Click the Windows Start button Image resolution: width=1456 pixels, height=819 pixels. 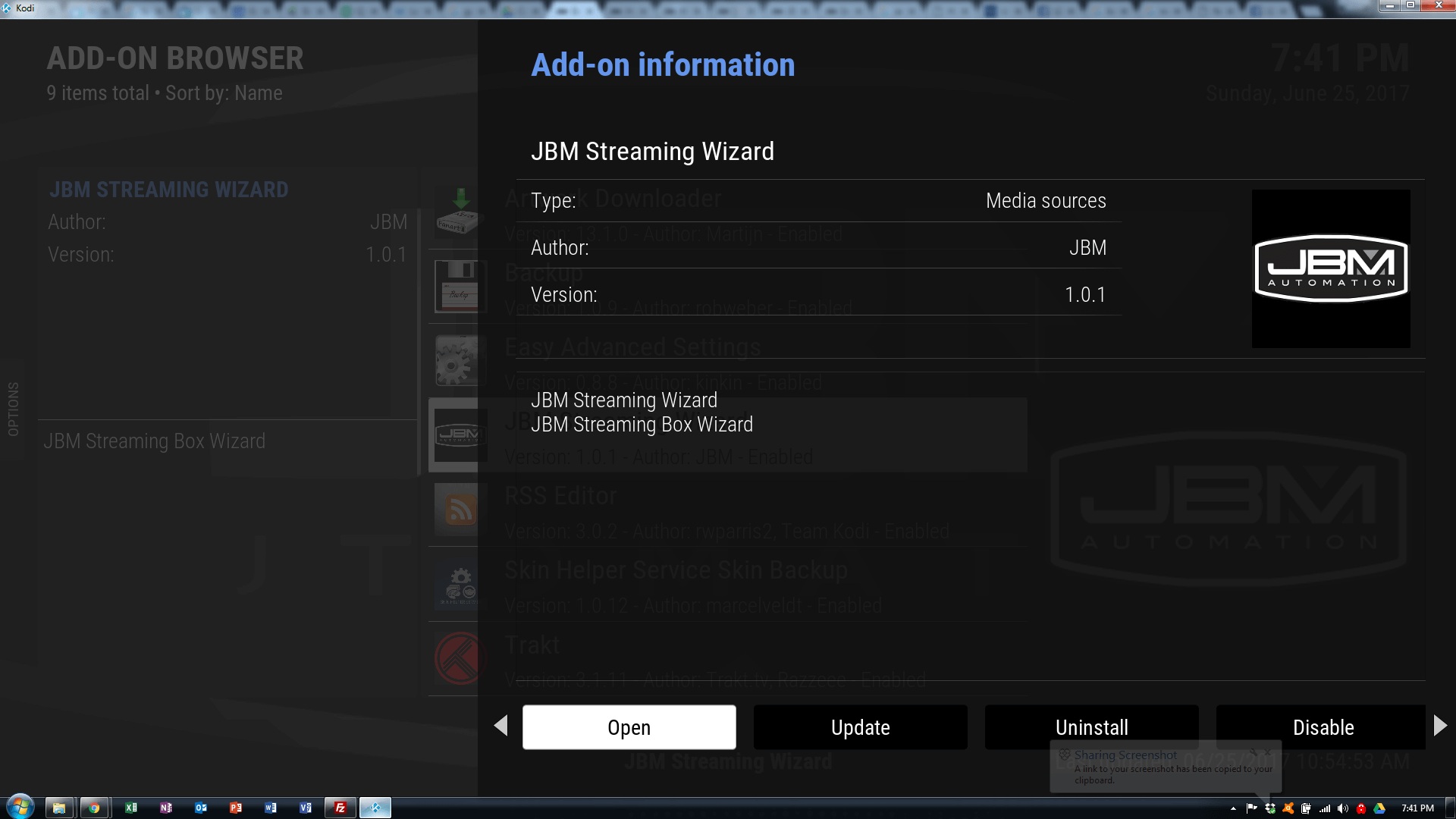20,808
